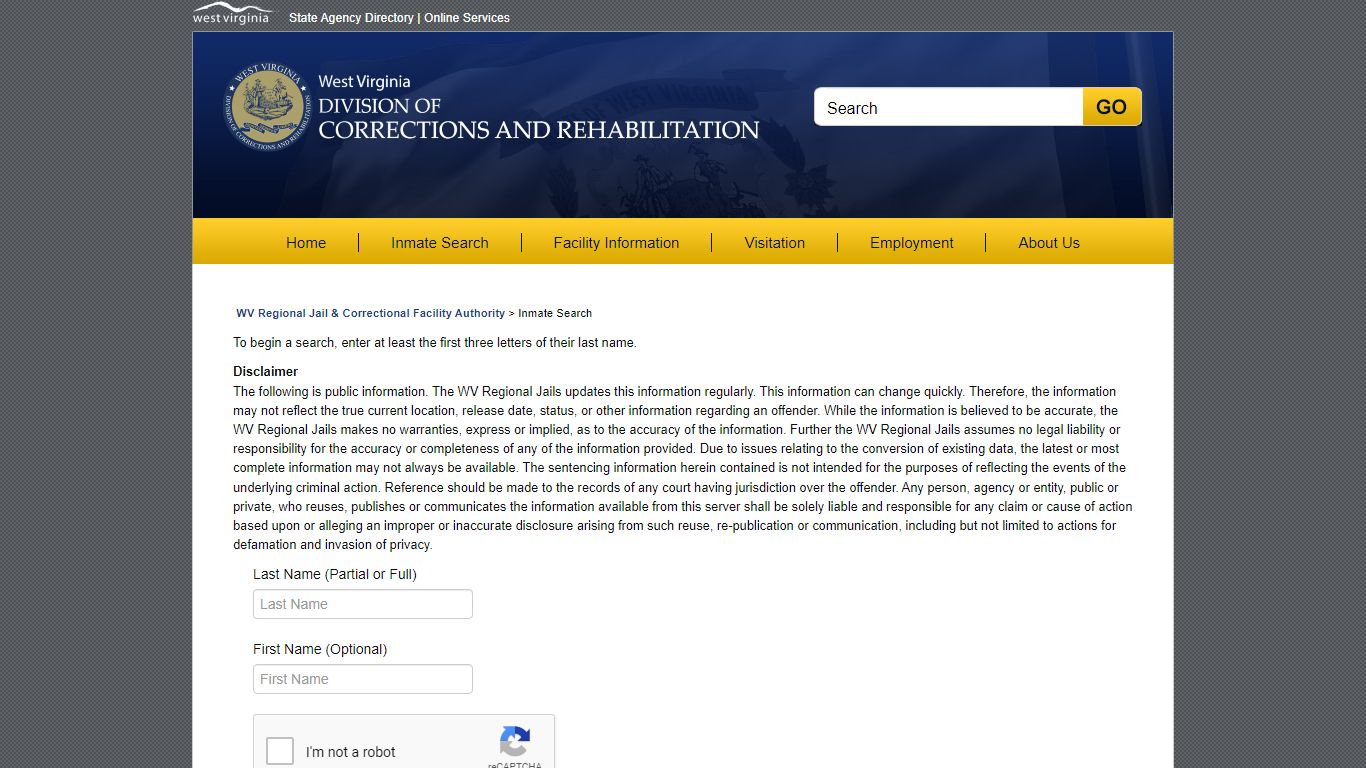Open the Online Services link

[467, 18]
